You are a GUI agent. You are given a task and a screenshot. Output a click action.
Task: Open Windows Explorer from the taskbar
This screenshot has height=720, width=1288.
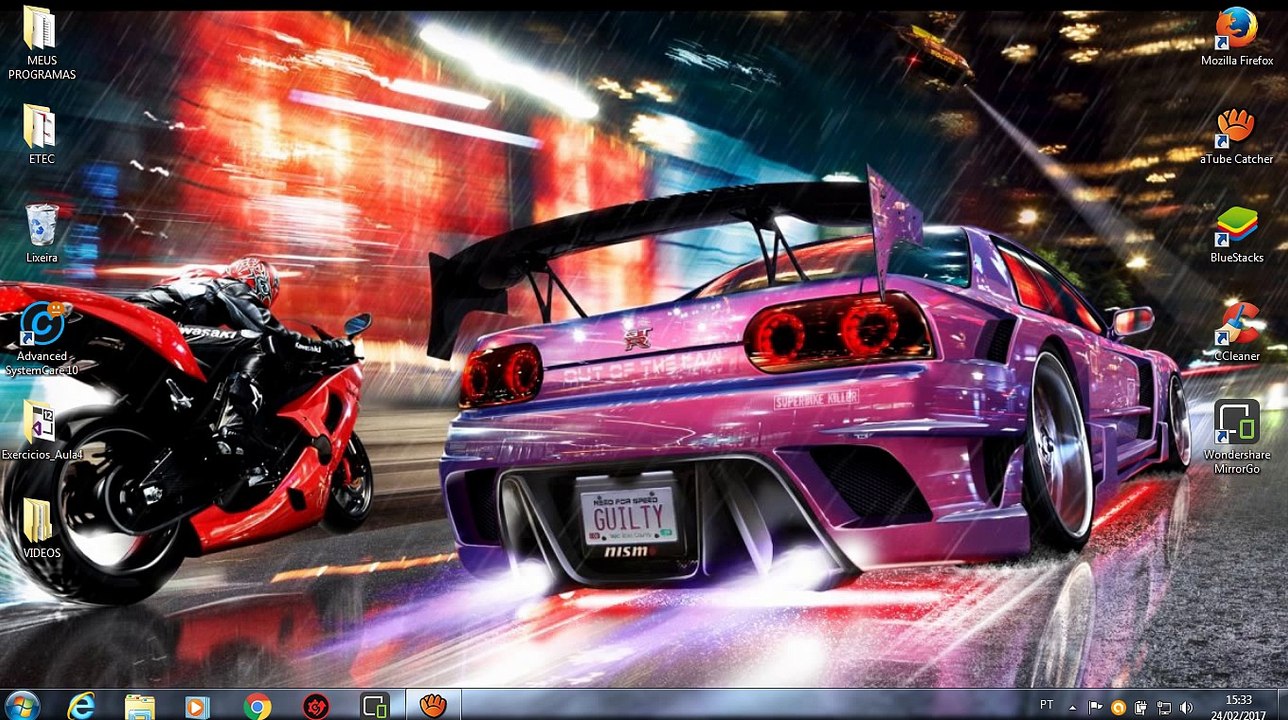[140, 706]
